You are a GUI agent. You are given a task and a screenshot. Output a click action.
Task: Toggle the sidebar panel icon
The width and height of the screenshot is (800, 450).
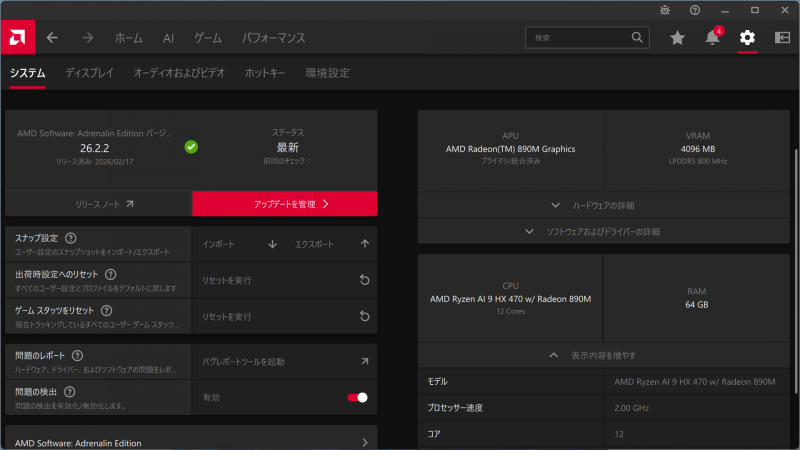tap(782, 37)
